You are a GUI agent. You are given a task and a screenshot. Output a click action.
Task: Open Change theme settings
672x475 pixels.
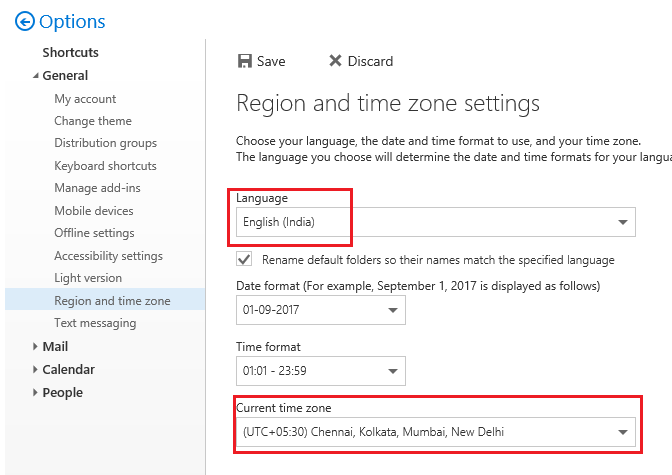[x=93, y=121]
